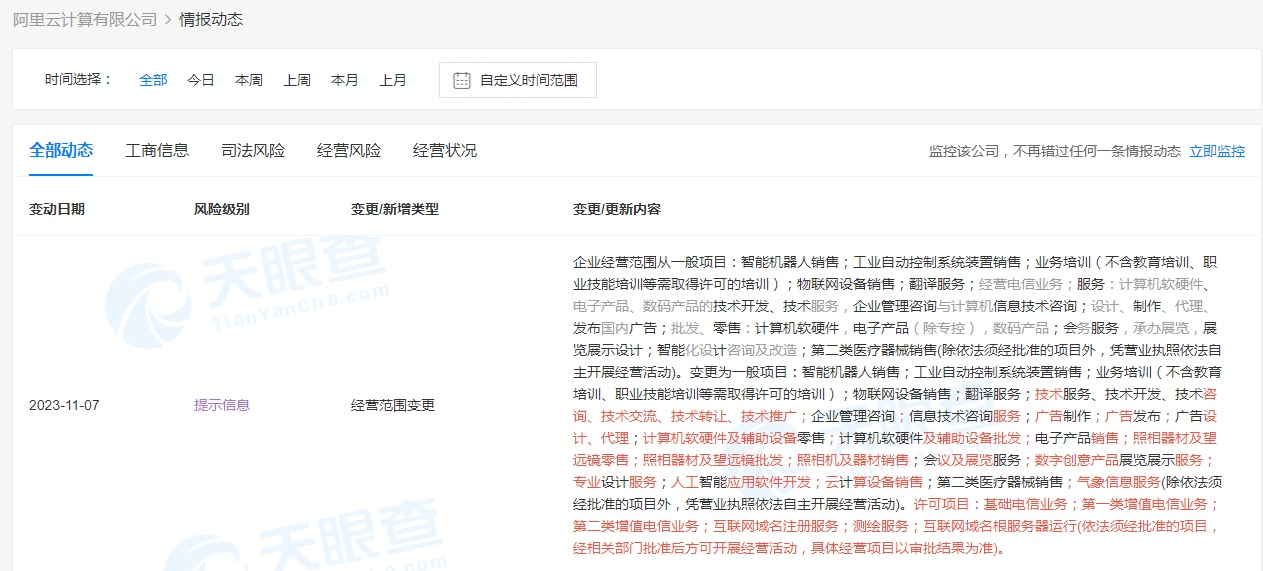1263x571 pixels.
Task: Click 风险级别 column header
Action: tap(222, 210)
